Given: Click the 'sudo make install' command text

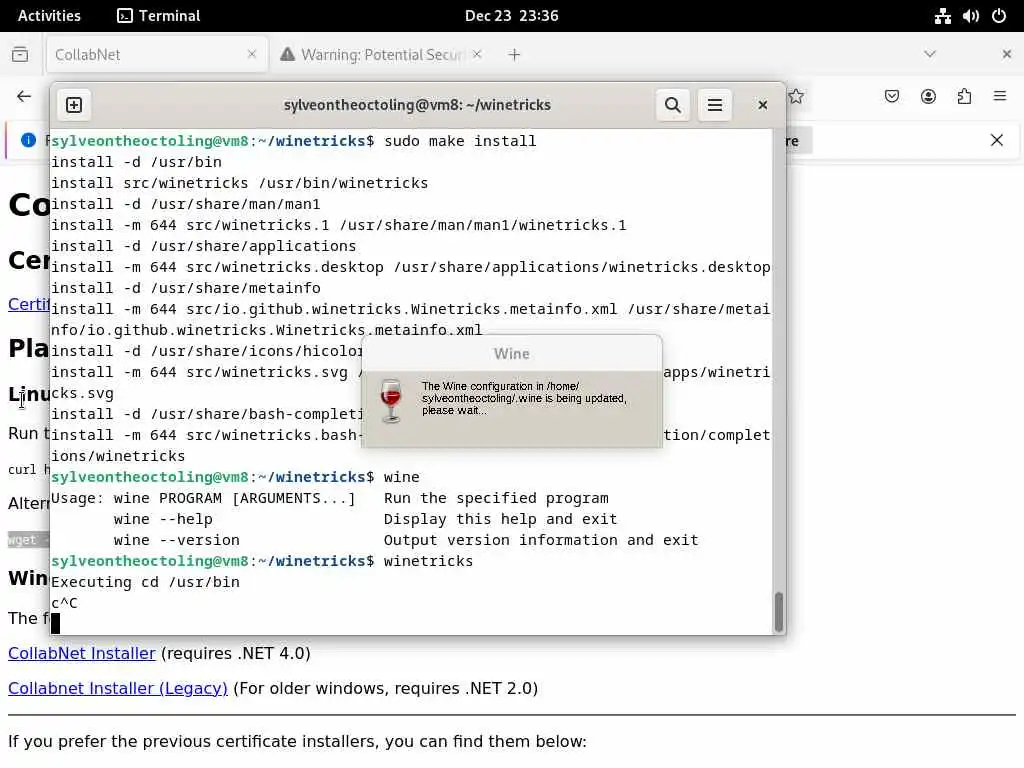Looking at the screenshot, I should (x=460, y=141).
